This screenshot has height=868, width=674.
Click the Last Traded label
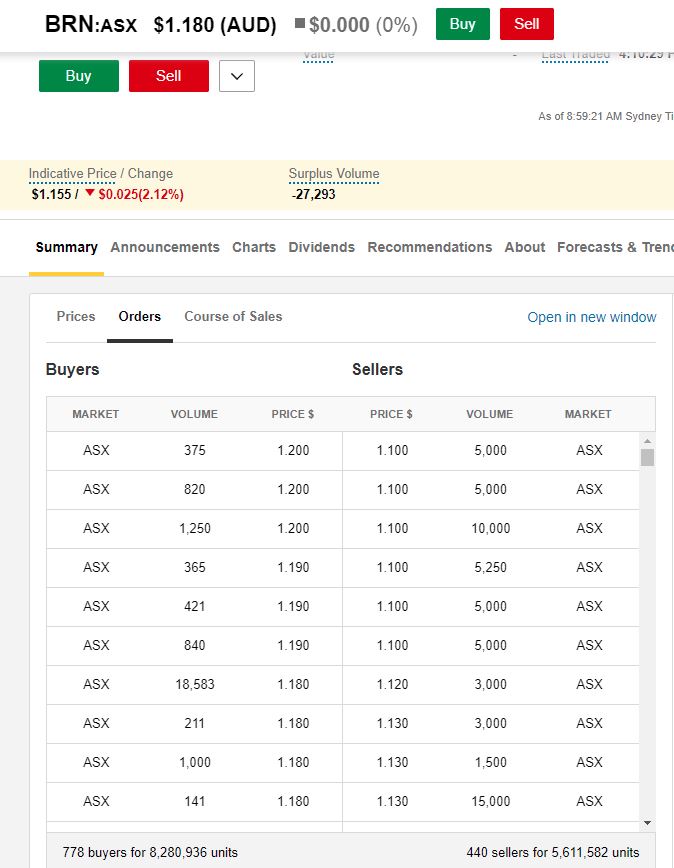(576, 55)
